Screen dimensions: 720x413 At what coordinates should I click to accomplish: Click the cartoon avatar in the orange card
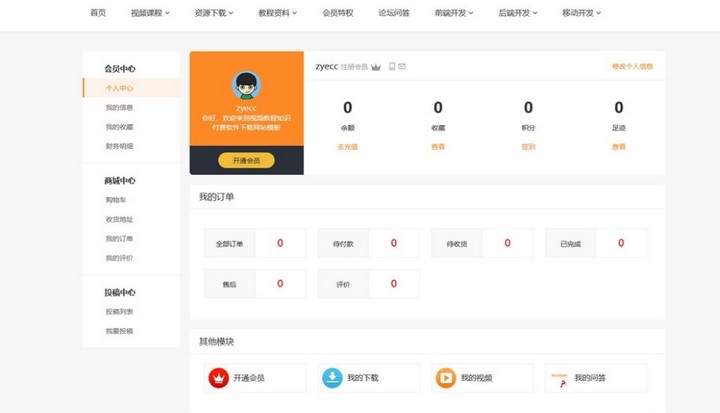pos(247,85)
